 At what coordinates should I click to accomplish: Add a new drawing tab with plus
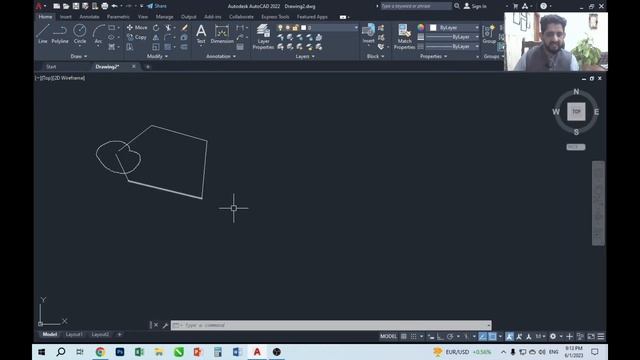point(148,67)
